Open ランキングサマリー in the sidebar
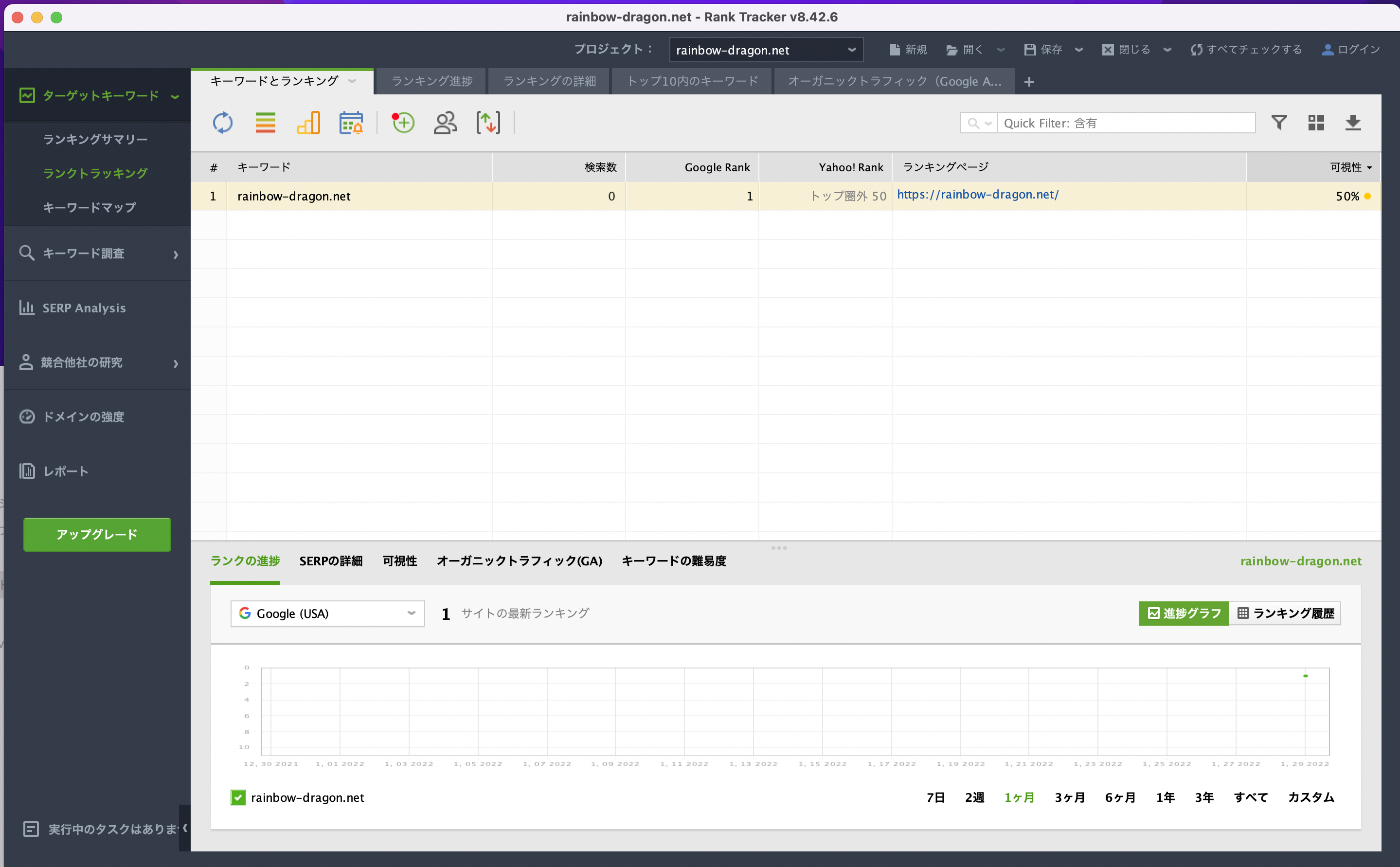Screen dimensions: 1400x867 coord(95,139)
